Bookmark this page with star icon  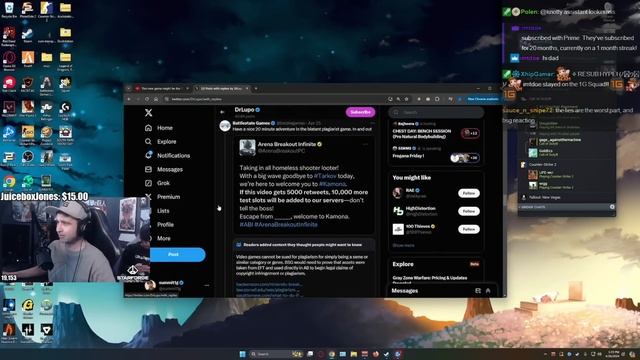pyautogui.click(x=407, y=99)
